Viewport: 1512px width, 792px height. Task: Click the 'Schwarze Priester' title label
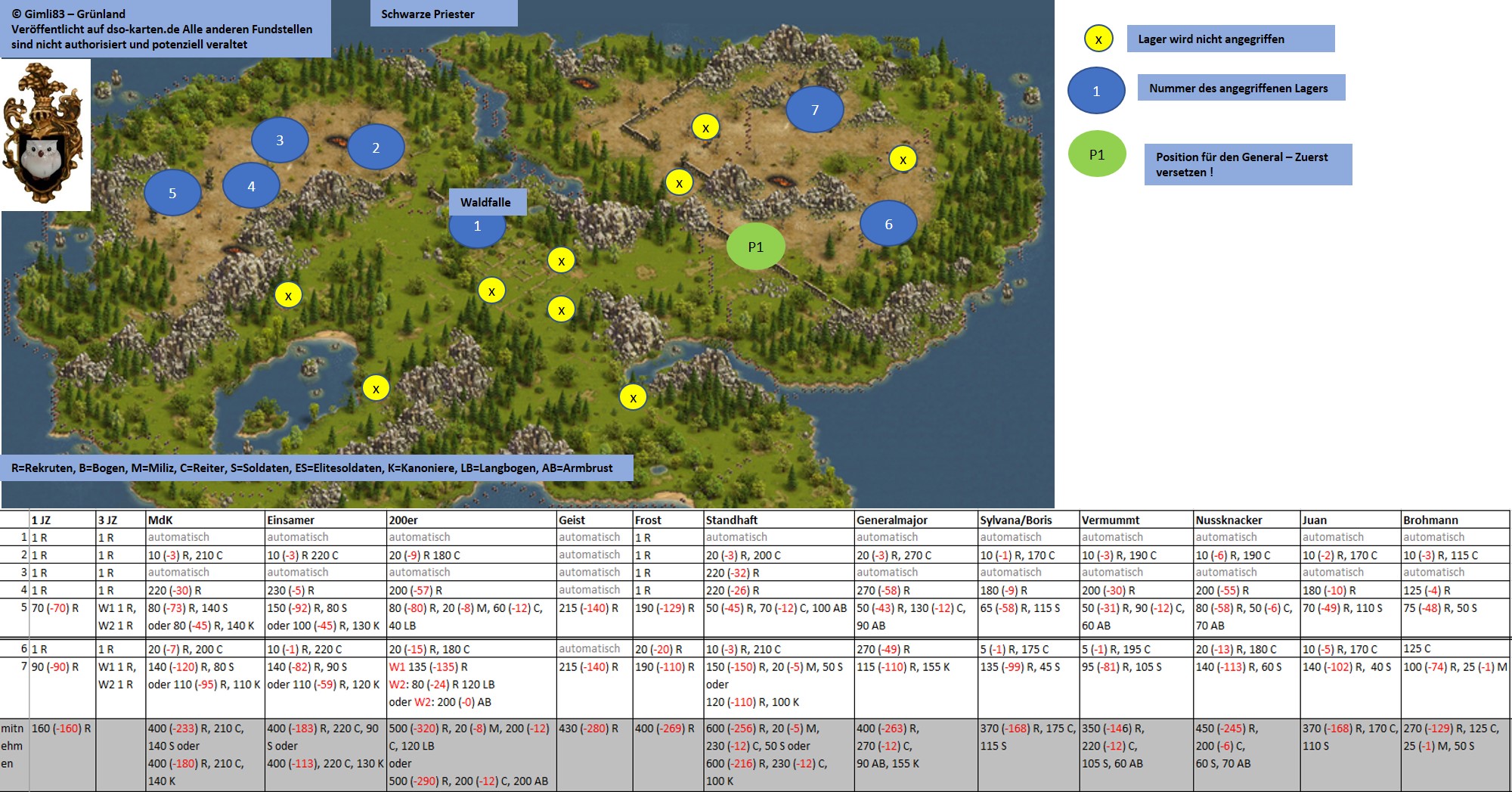click(x=444, y=14)
